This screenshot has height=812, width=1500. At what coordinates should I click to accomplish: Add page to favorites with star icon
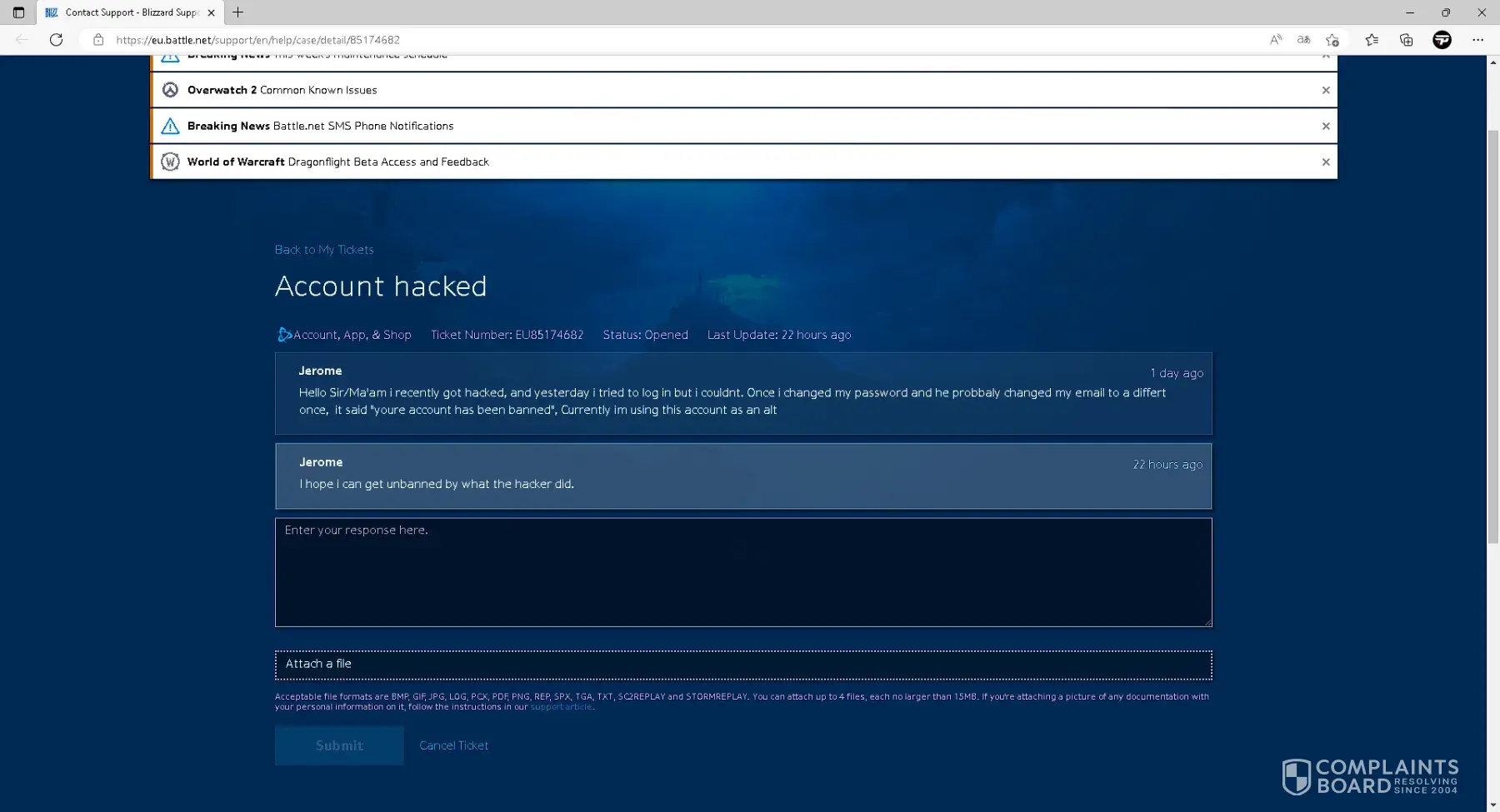pyautogui.click(x=1332, y=40)
